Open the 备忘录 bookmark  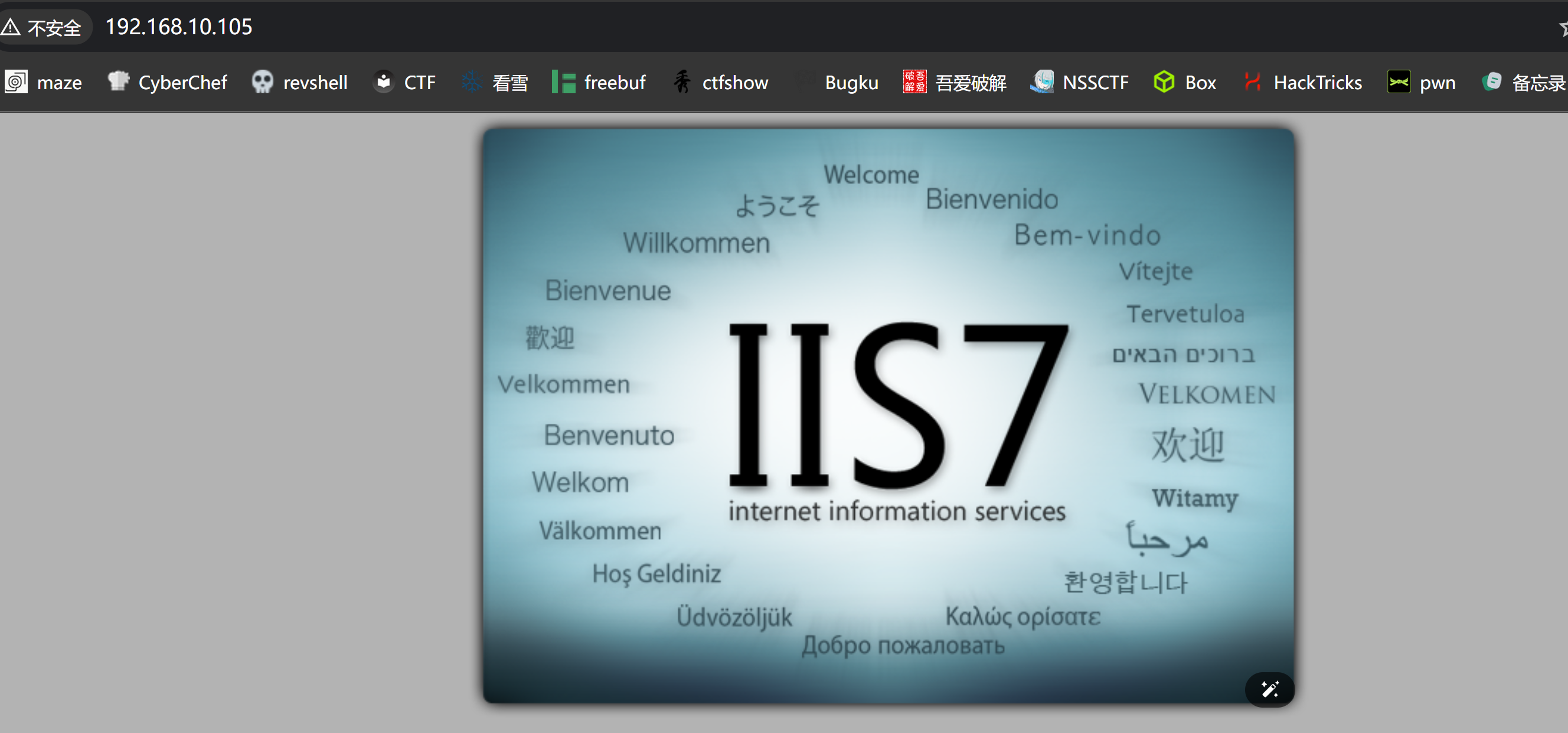pyautogui.click(x=1524, y=81)
